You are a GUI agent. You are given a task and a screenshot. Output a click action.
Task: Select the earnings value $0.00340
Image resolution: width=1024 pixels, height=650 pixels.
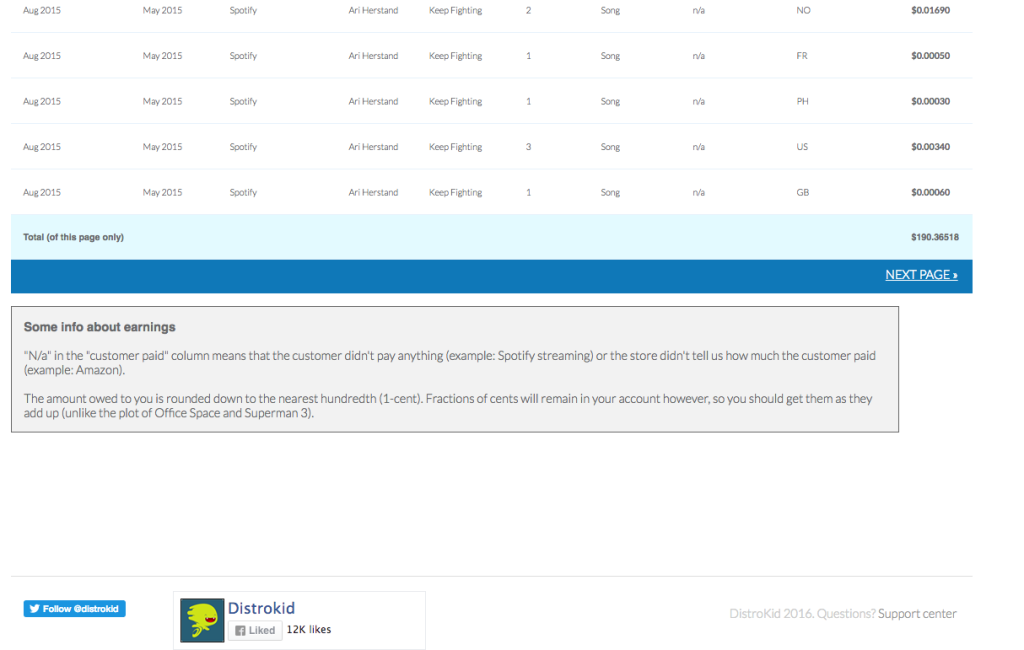931,147
